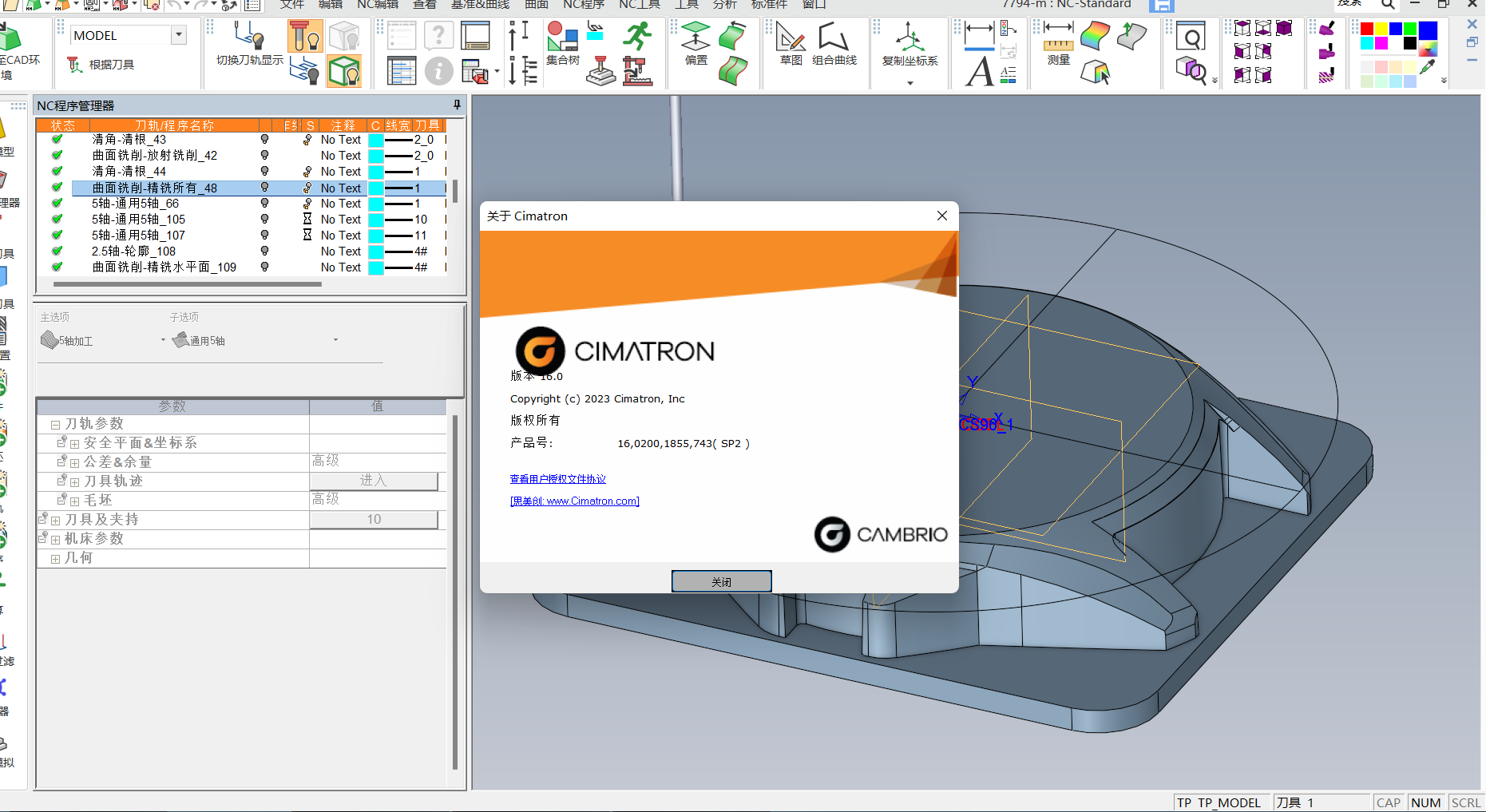Expand the 刀具轨迹 node
Screen dimensions: 1486x812
click(74, 482)
